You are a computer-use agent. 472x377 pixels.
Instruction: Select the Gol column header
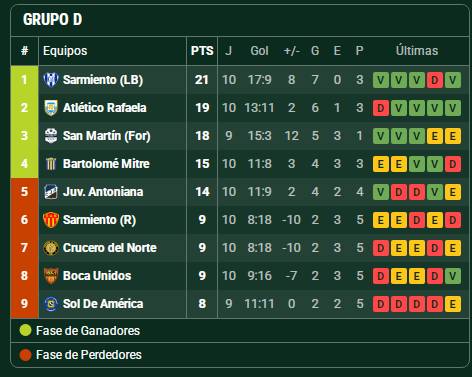point(259,51)
